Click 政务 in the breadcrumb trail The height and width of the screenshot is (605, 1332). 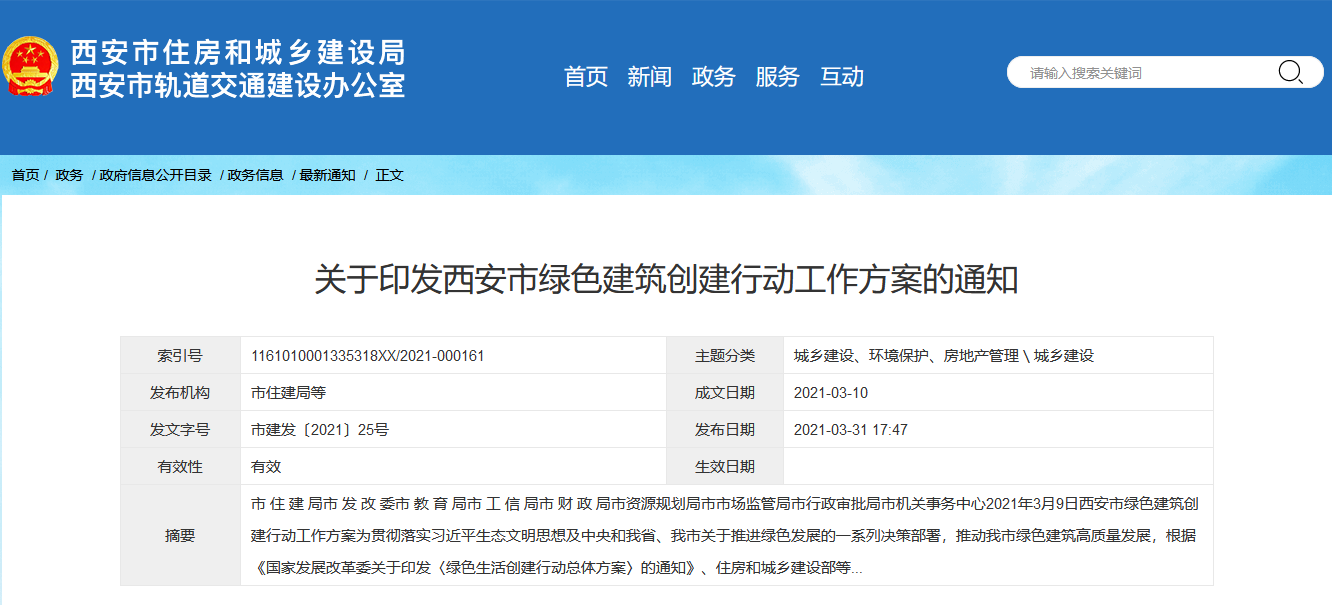[69, 175]
